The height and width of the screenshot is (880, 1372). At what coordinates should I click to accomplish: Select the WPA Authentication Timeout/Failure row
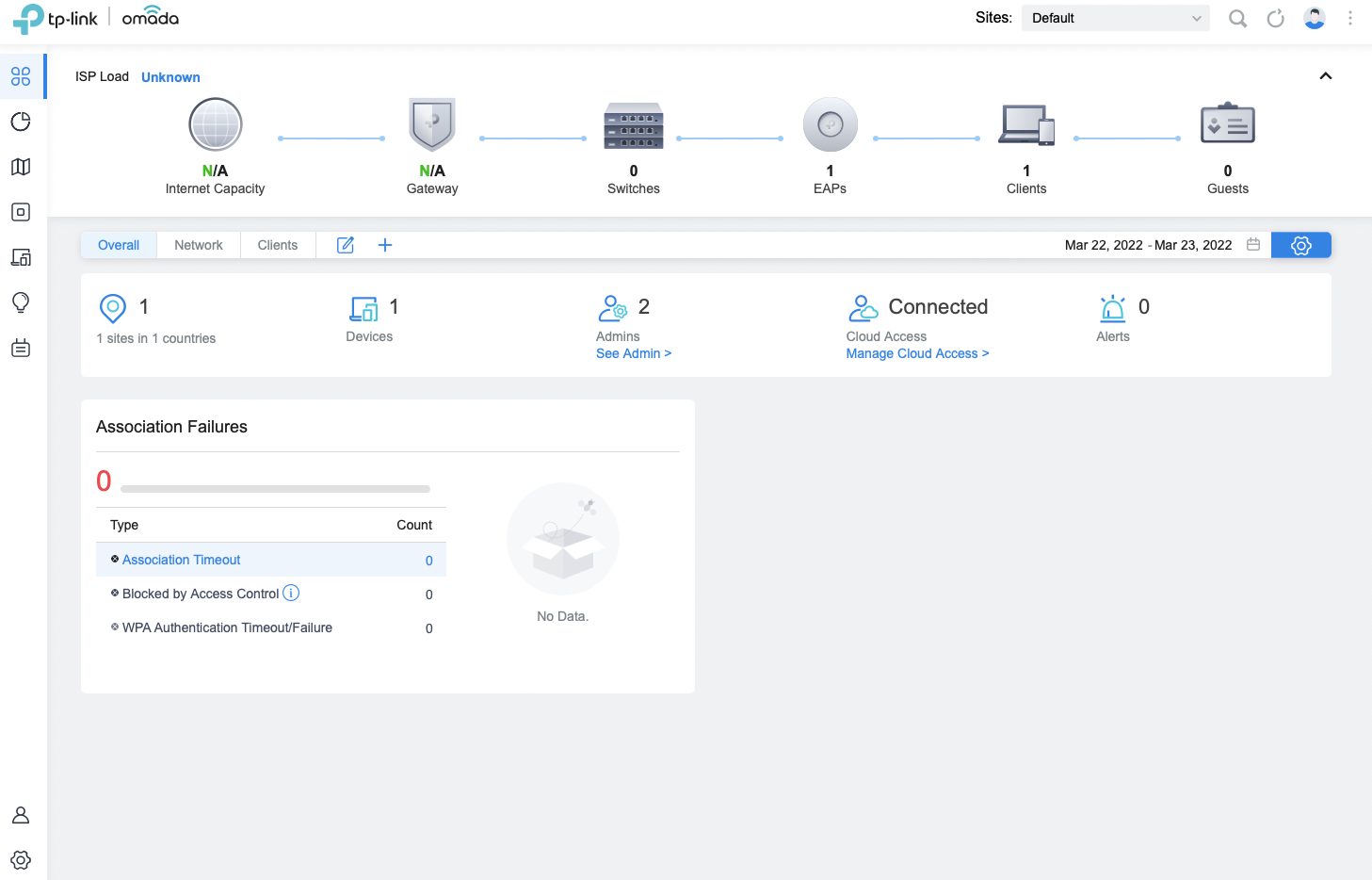[271, 627]
